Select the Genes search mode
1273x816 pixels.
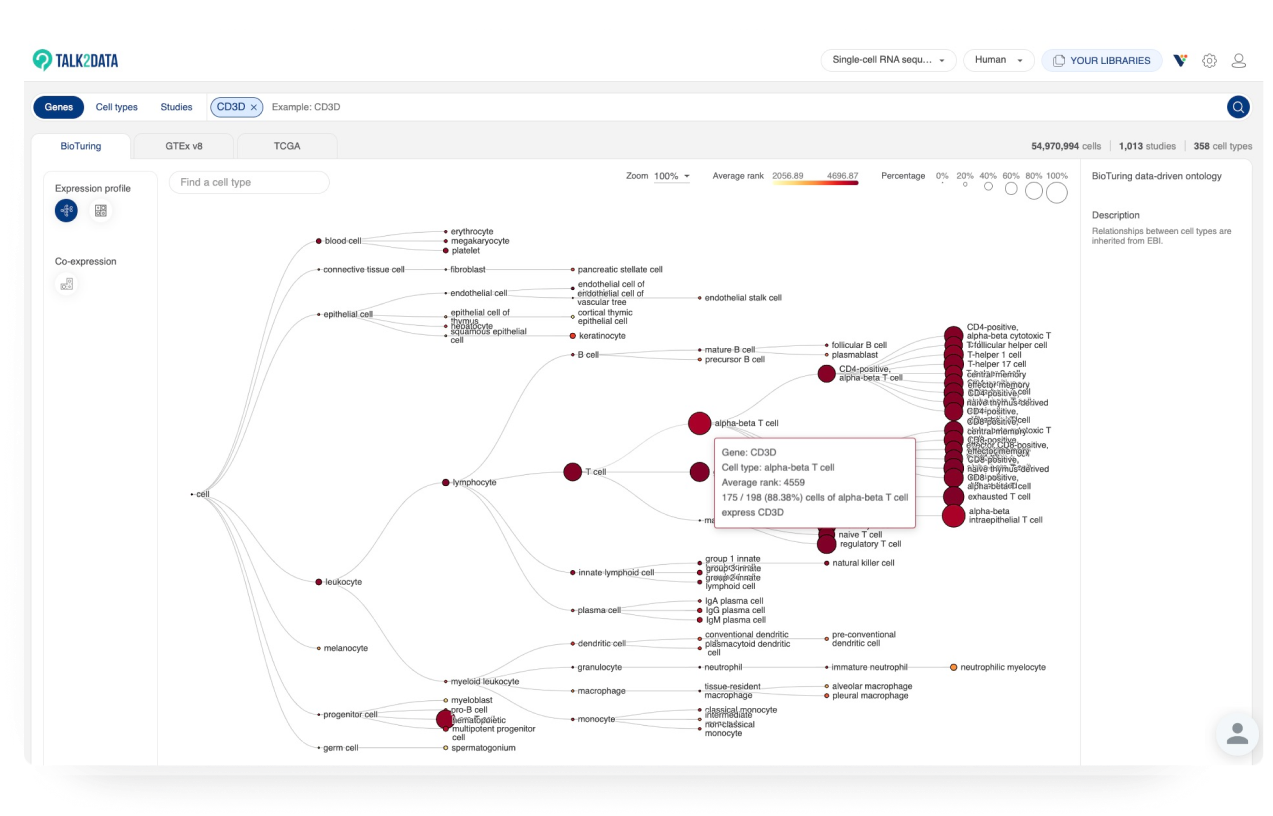coord(59,107)
